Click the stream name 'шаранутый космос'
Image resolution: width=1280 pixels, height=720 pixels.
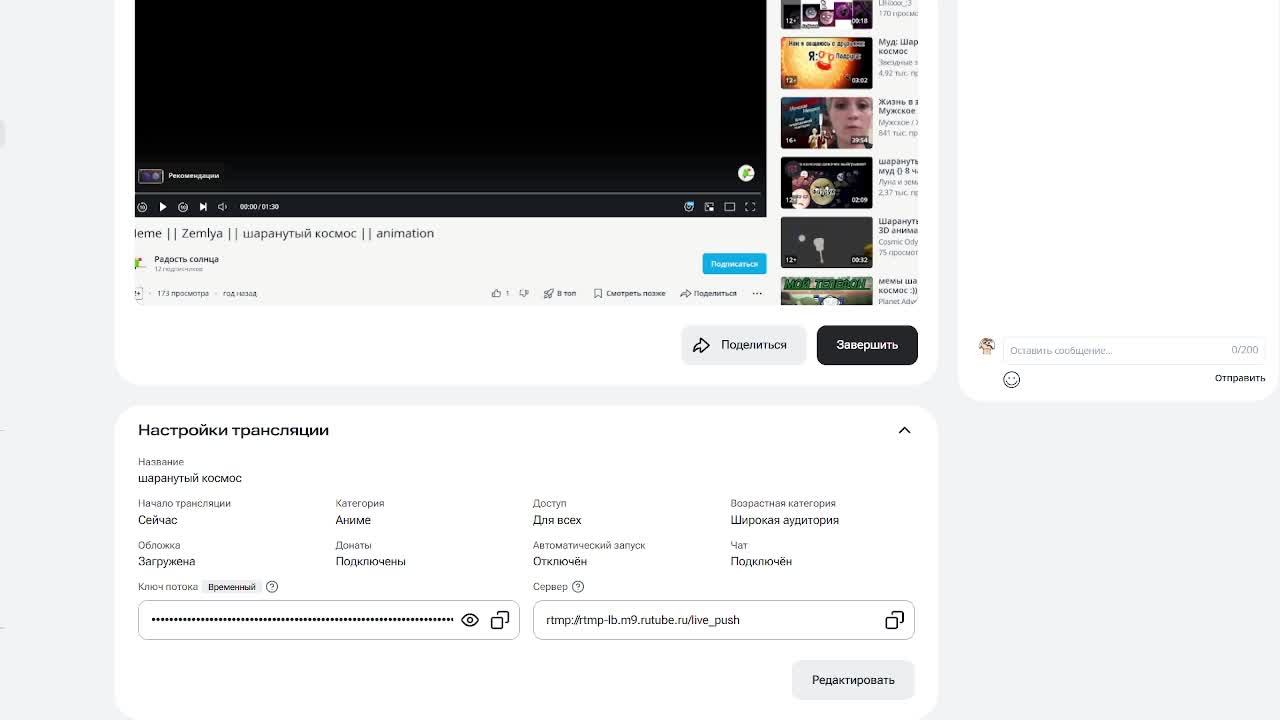point(190,478)
